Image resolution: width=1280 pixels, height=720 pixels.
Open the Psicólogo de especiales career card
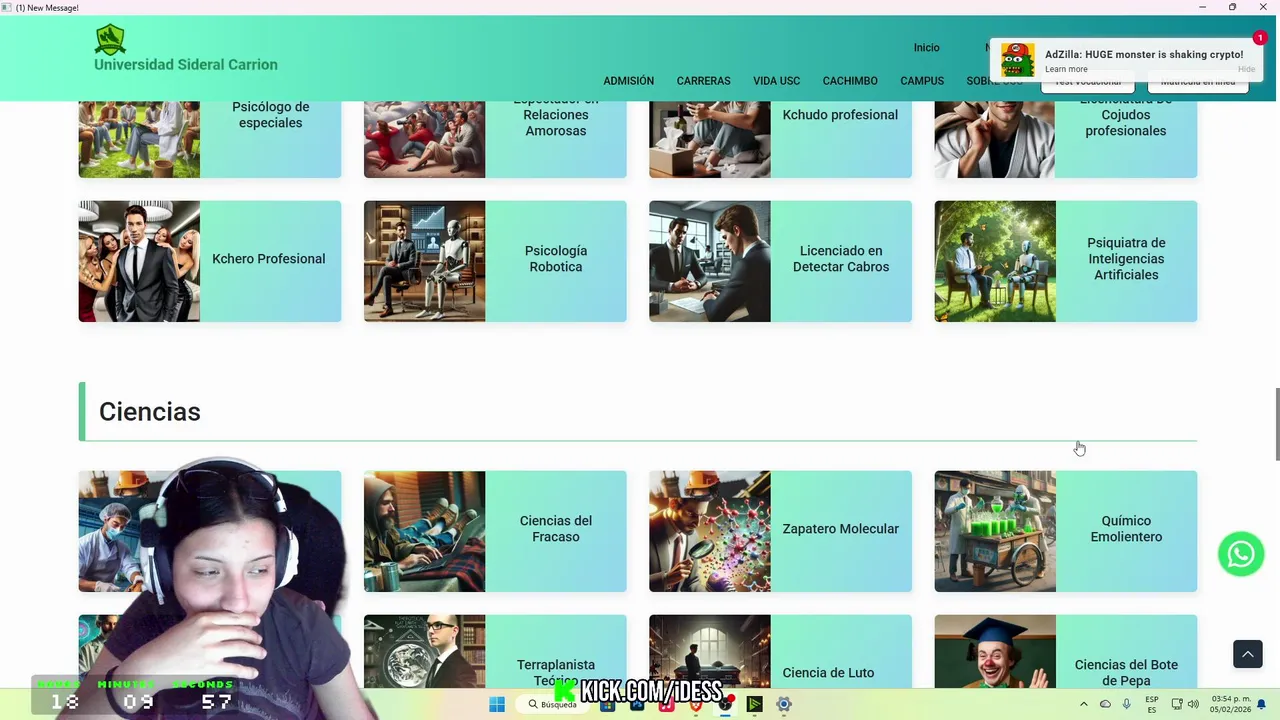click(x=210, y=139)
